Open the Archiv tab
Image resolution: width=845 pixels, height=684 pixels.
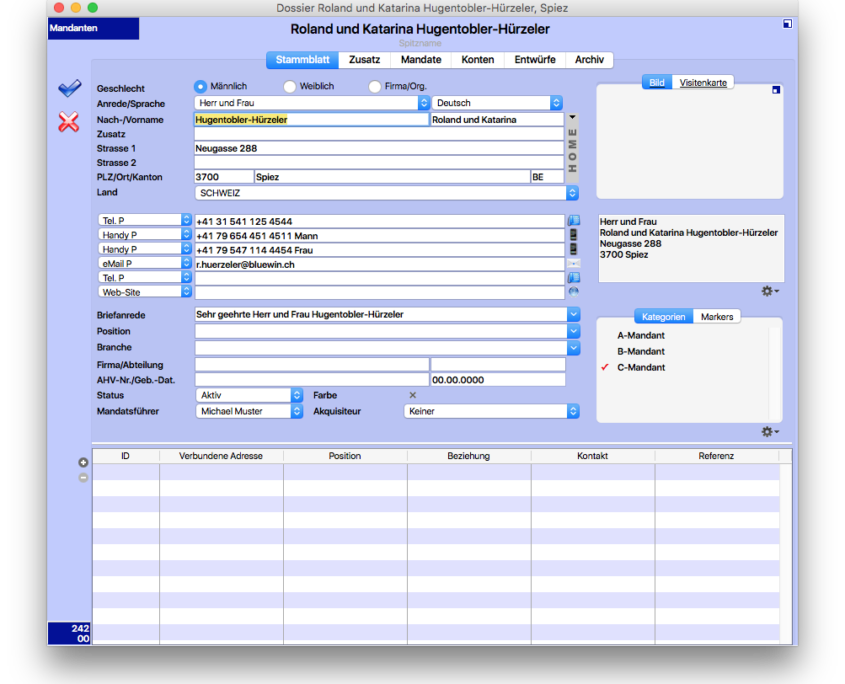pos(589,60)
